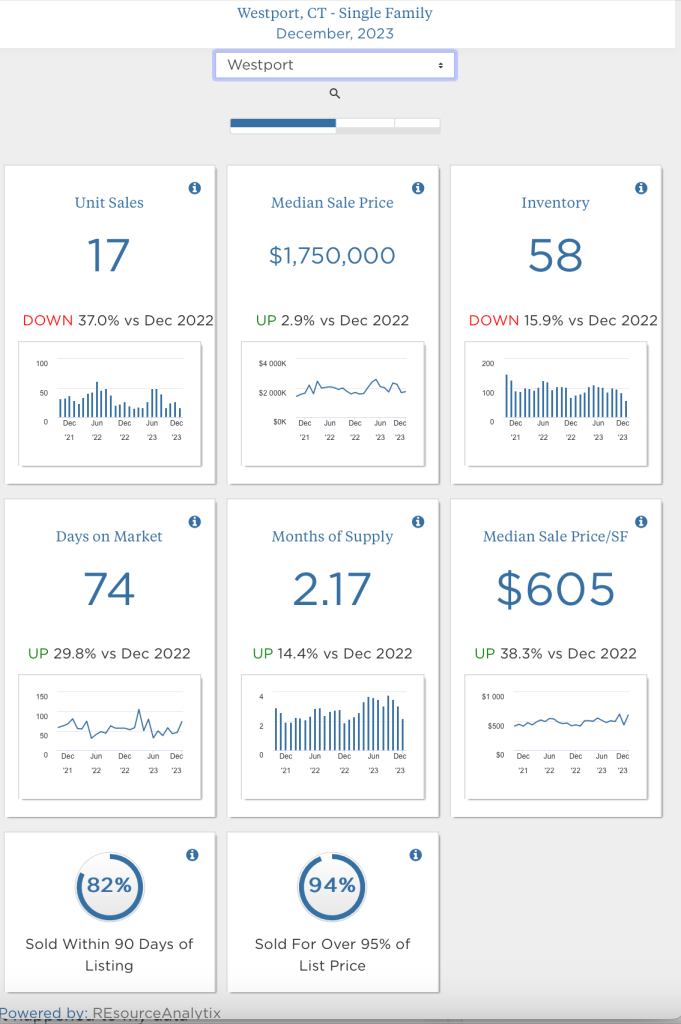Show info for Sold Within 90 Days card
The height and width of the screenshot is (1024, 681).
pos(193,855)
